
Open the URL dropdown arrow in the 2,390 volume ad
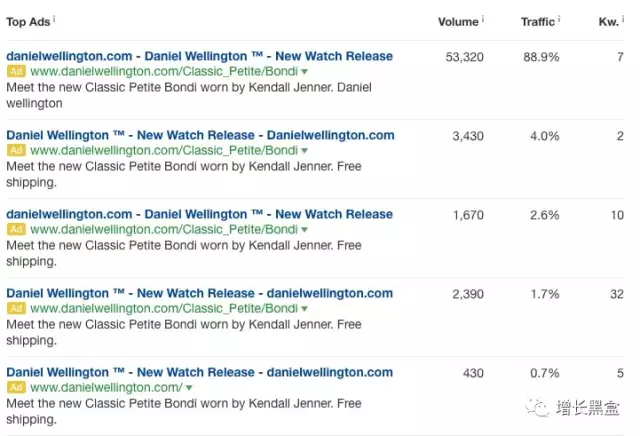click(x=305, y=309)
